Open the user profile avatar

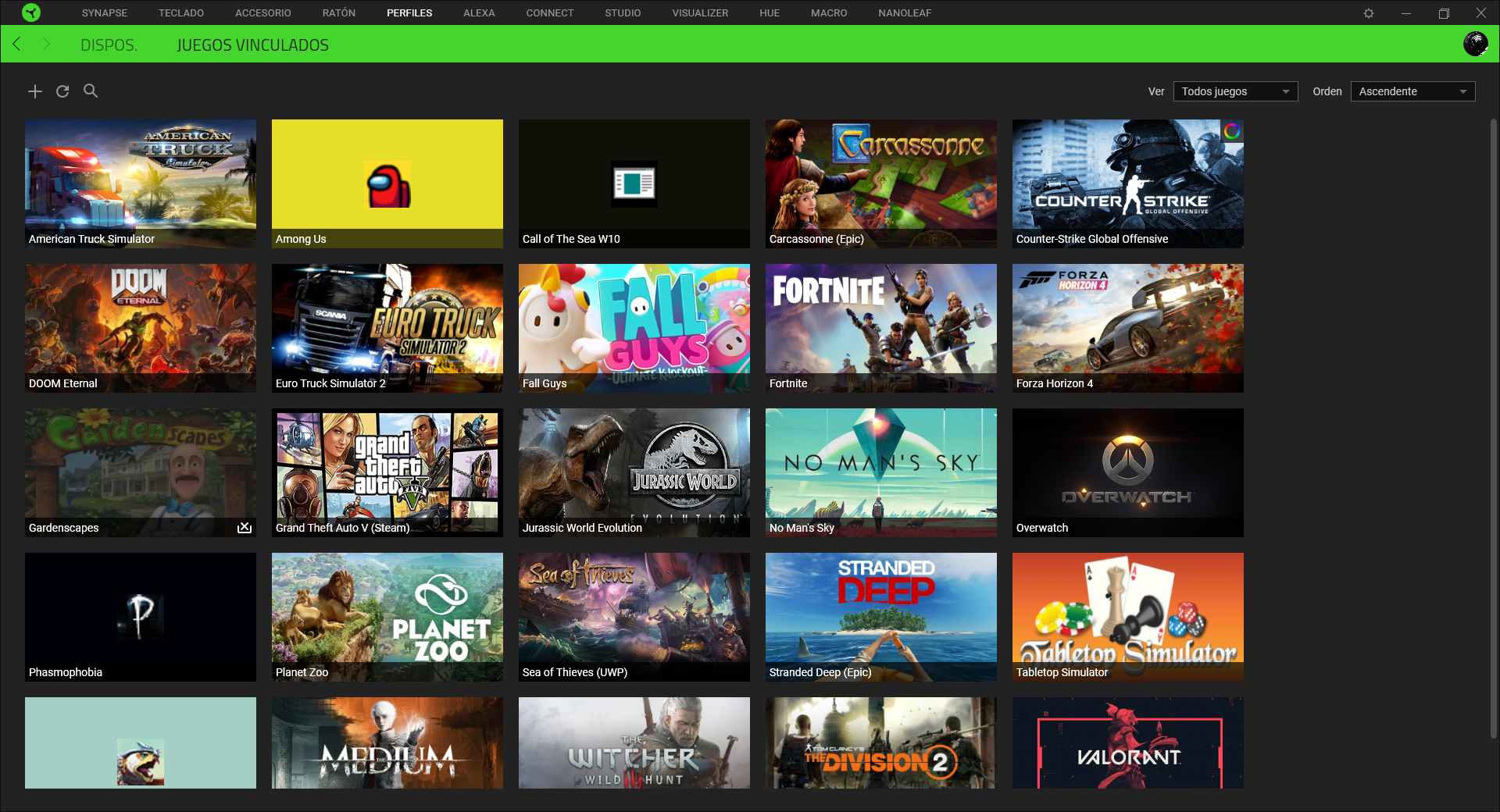(1475, 44)
